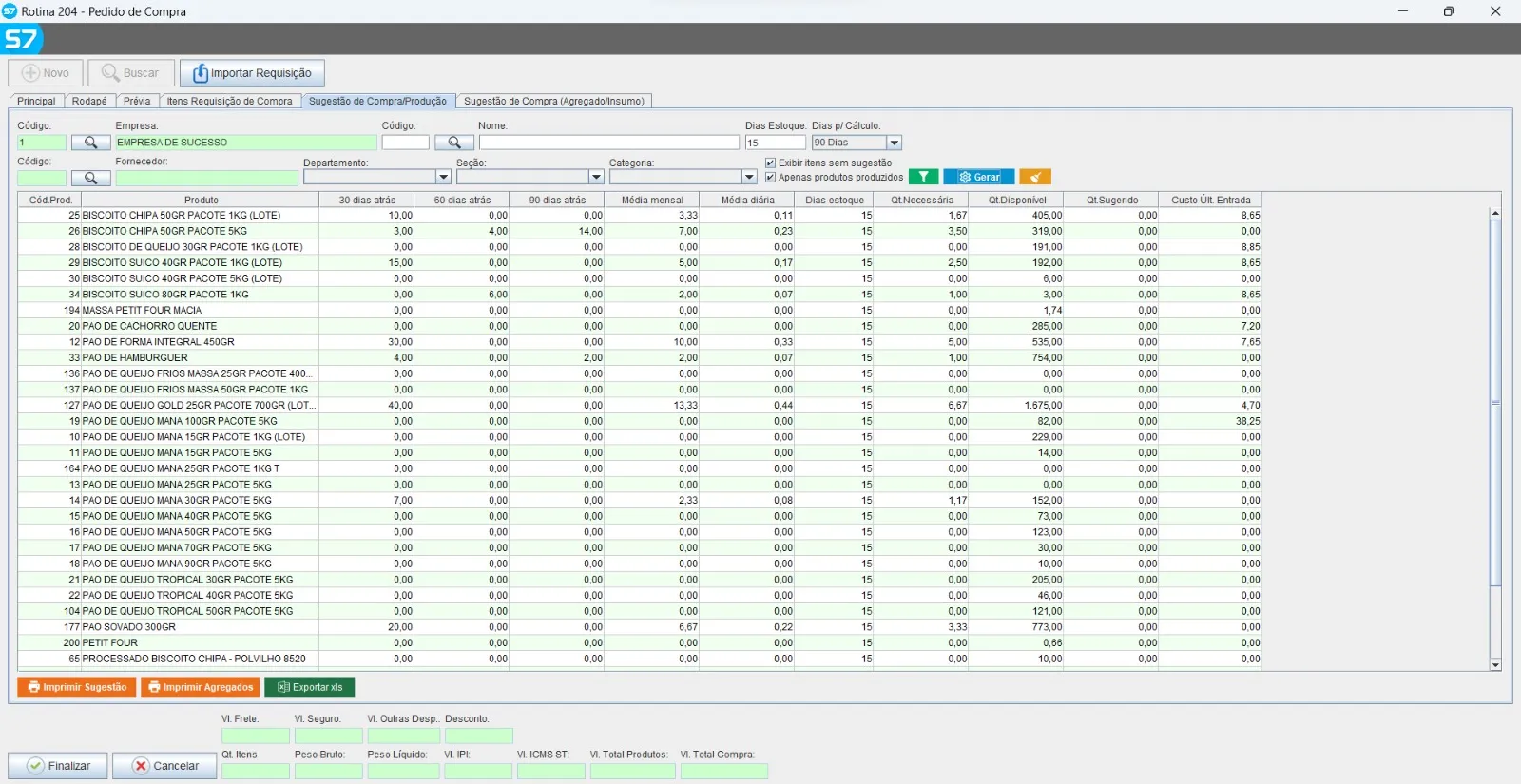1521x784 pixels.
Task: Export the table with Exportar xls
Action: click(310, 687)
